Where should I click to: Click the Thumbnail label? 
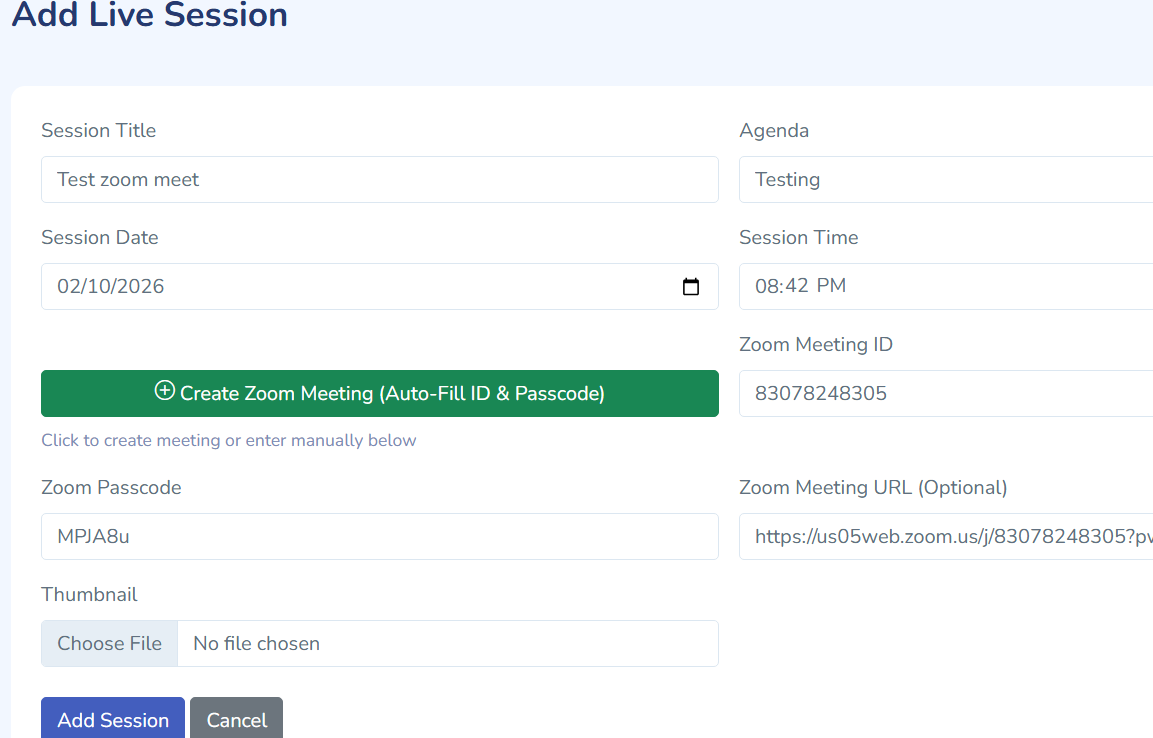89,595
